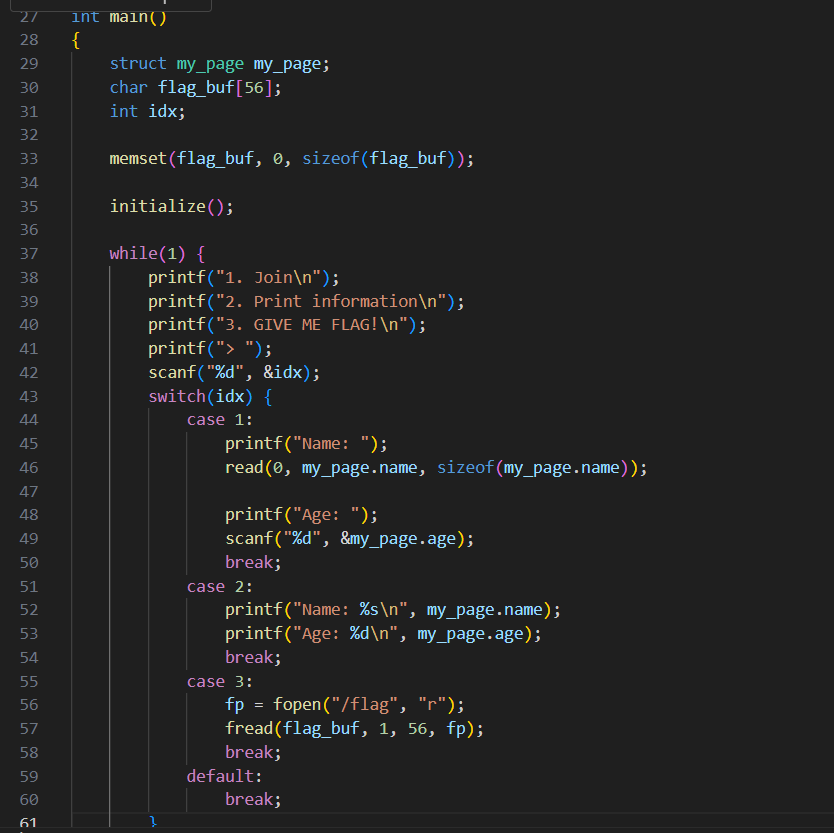The height and width of the screenshot is (833, 834).
Task: Click 'default:' label on line 59
Action: click(224, 777)
